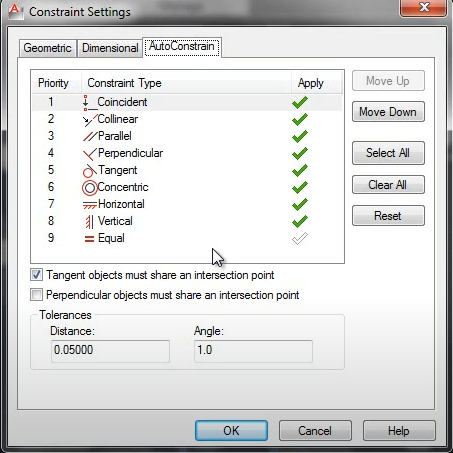Disable the Coincident apply checkmark
Viewport: 453px width, 453px height.
(x=300, y=102)
